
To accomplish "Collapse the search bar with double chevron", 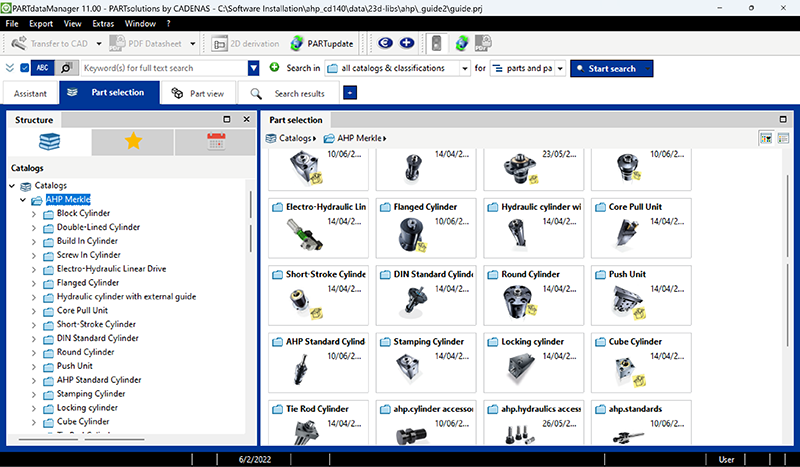I will pos(10,67).
